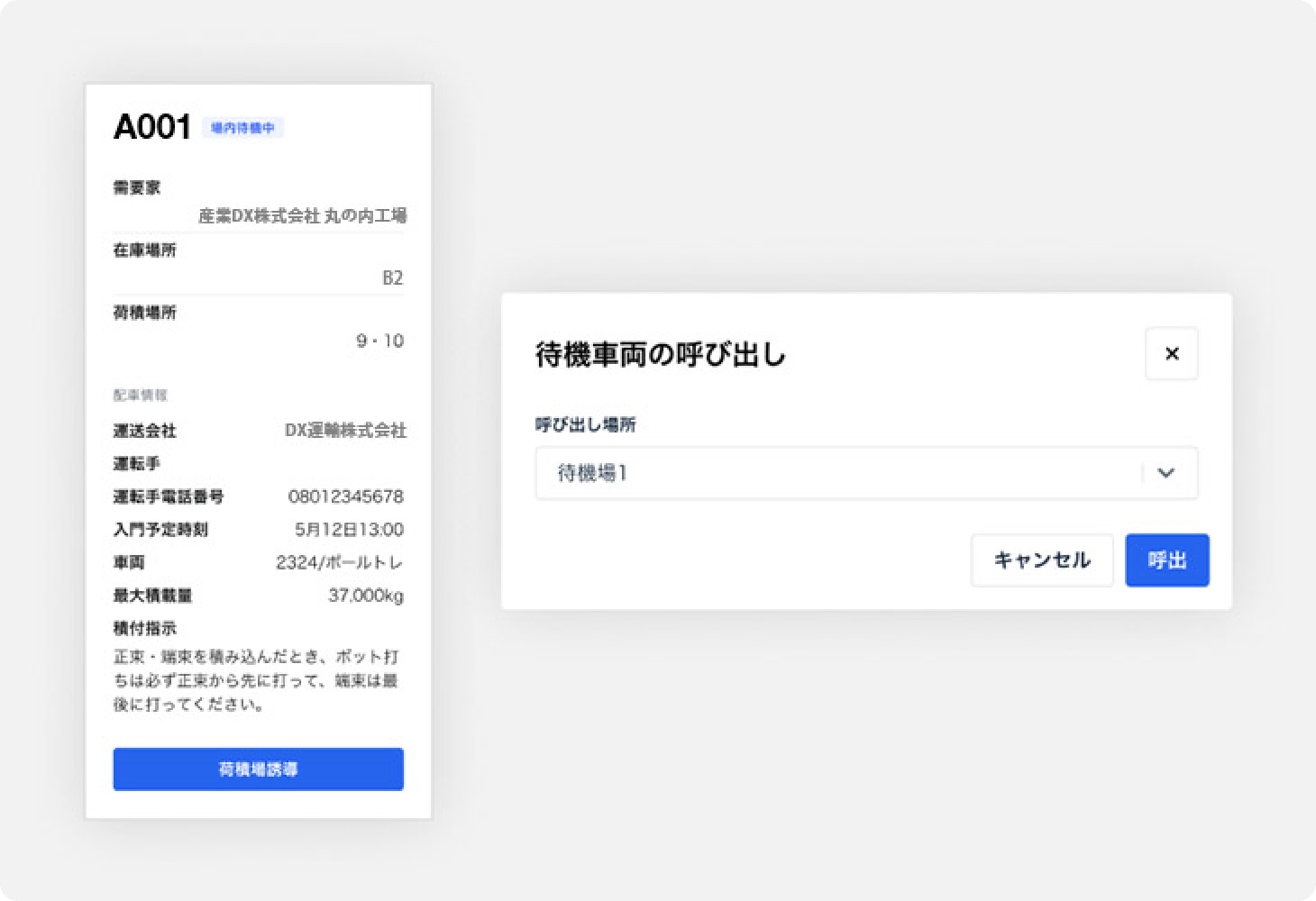This screenshot has height=901, width=1316.
Task: Click the 場内待機中 status badge
Action: click(242, 128)
